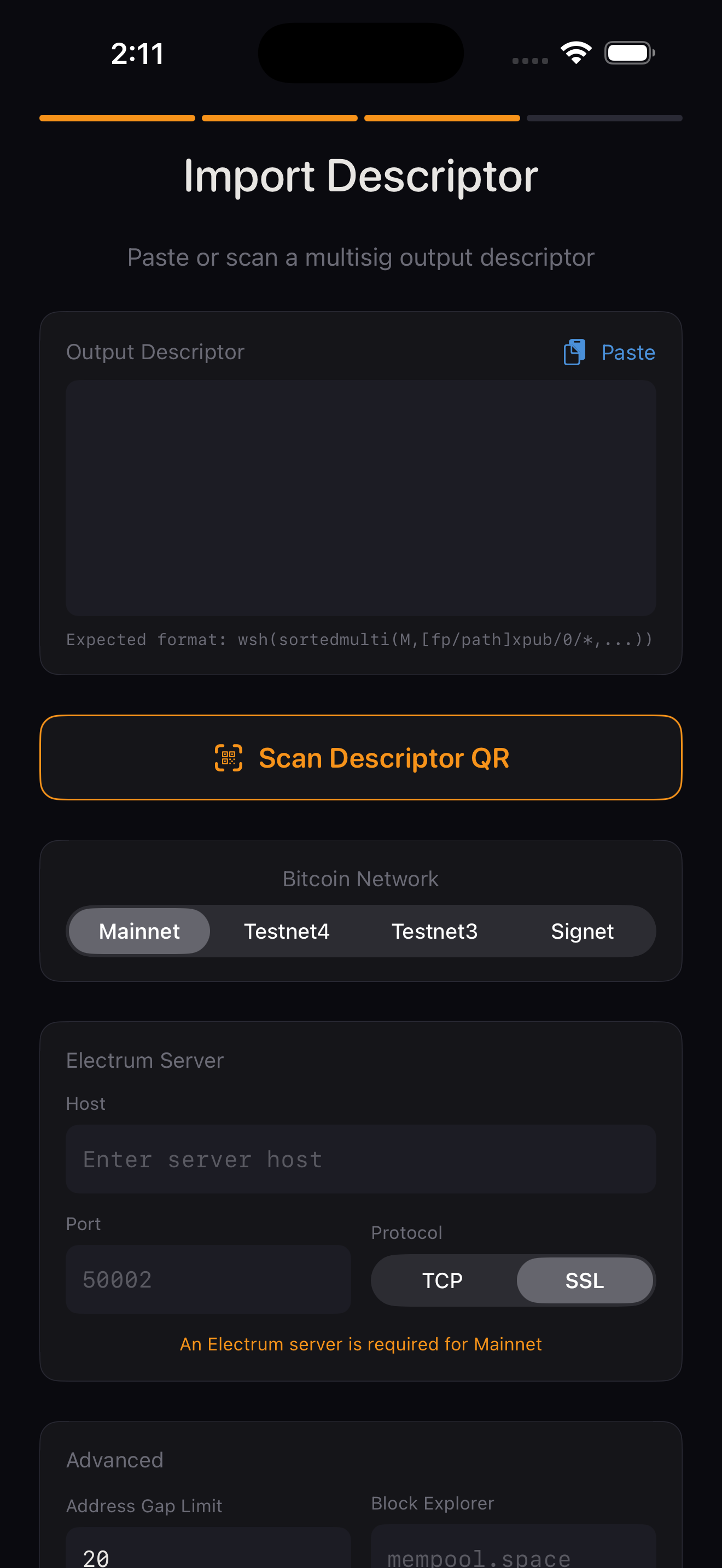Tap the QR code scan icon
Viewport: 722px width, 1568px height.
tap(228, 757)
